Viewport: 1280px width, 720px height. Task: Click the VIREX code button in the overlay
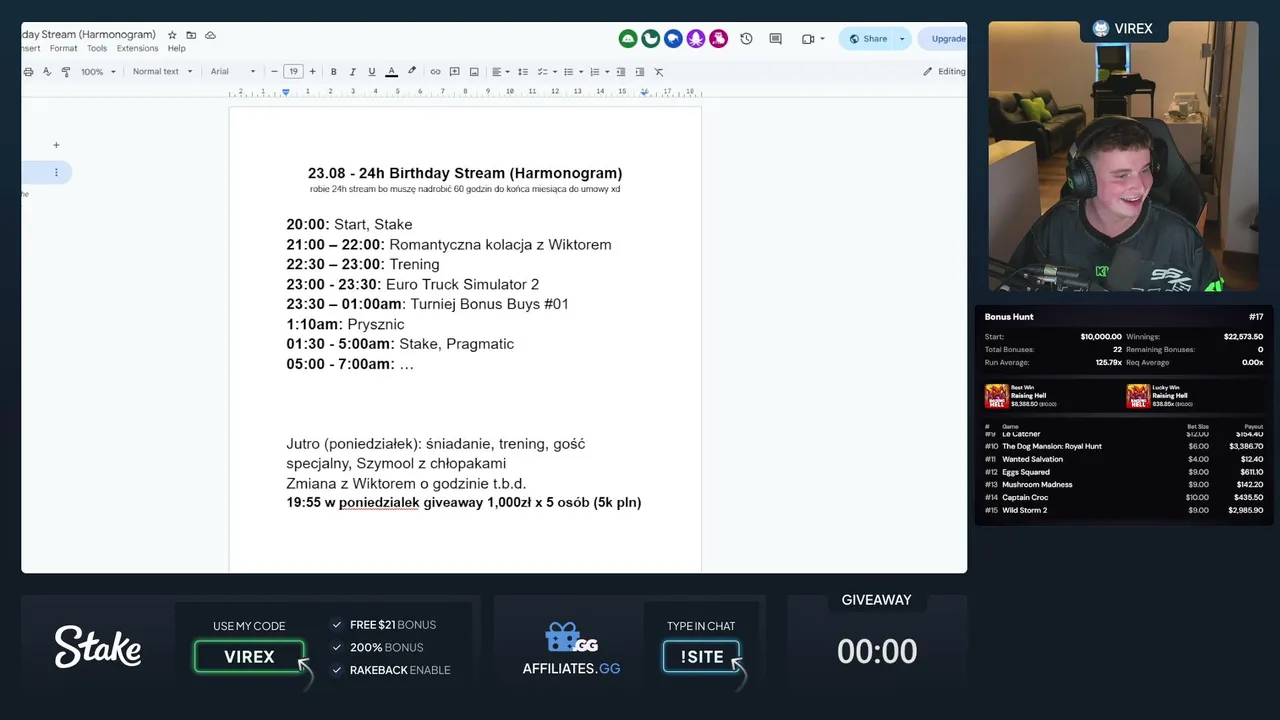249,657
